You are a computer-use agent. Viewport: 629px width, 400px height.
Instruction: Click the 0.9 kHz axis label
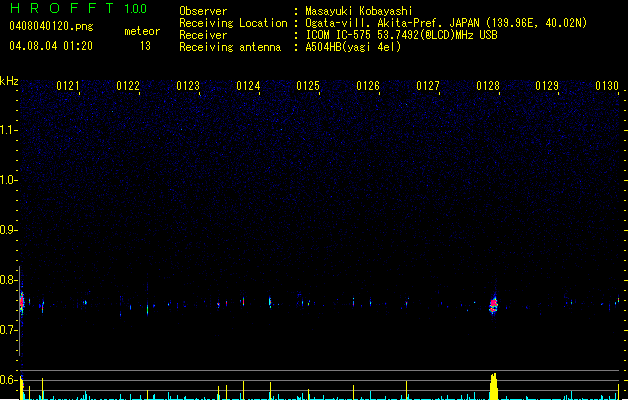(8, 230)
